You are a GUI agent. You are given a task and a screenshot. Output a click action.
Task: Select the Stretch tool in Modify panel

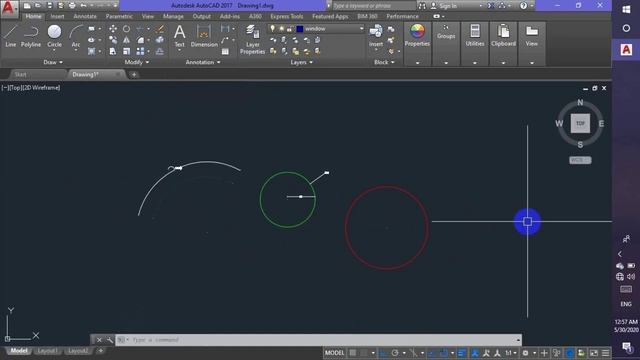(x=113, y=51)
